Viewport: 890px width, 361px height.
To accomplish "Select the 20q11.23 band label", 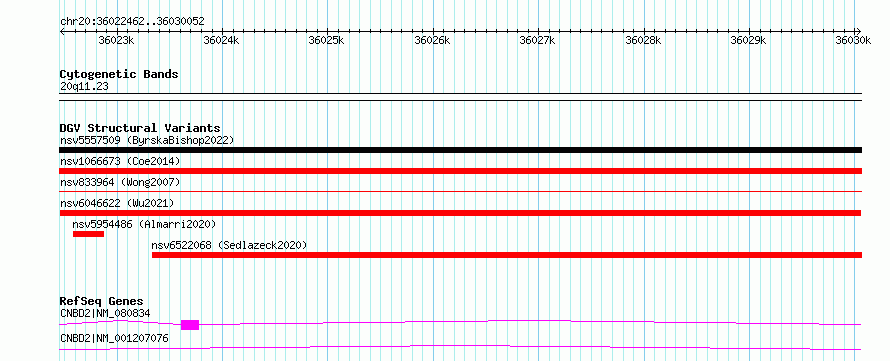I will point(84,87).
